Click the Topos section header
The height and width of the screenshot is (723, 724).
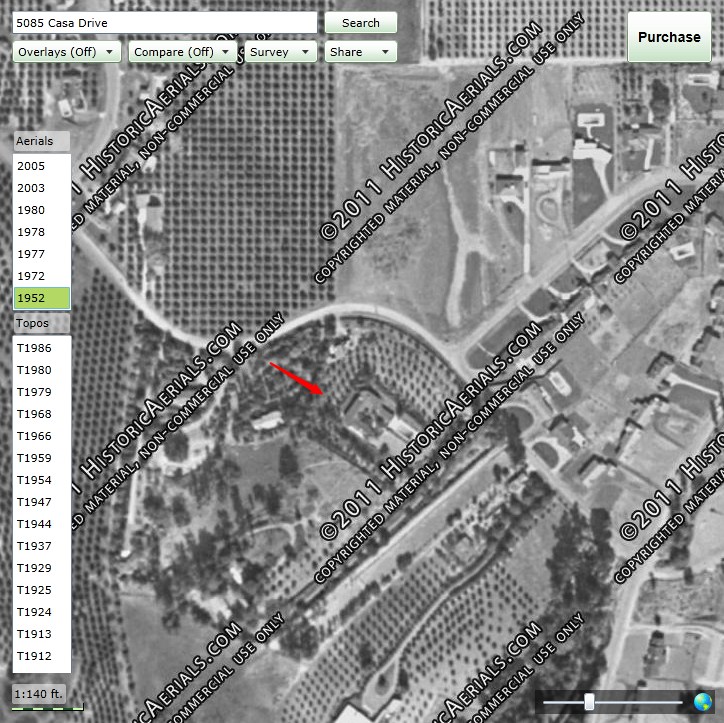(x=42, y=323)
